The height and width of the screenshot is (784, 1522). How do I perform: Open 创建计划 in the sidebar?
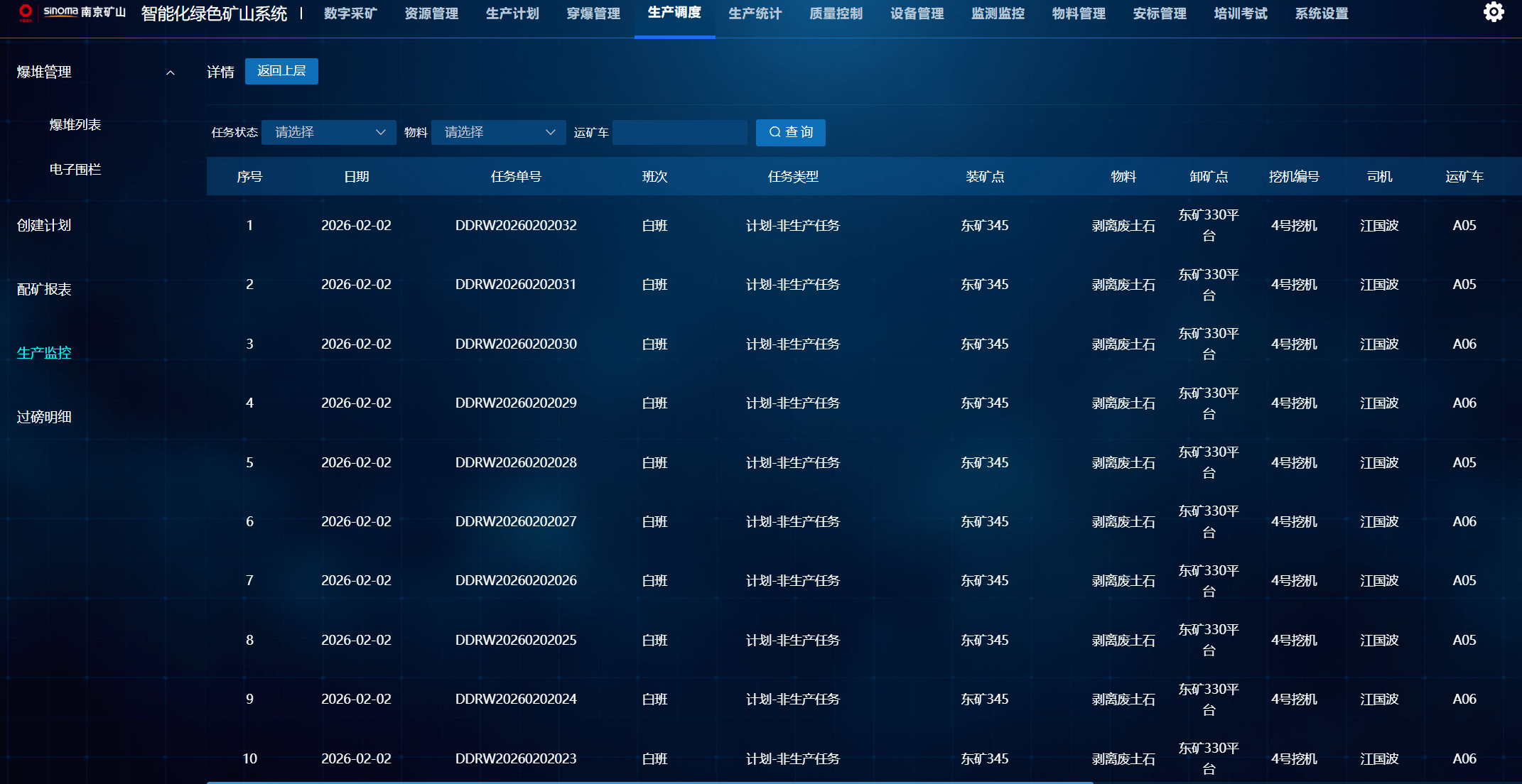point(44,226)
